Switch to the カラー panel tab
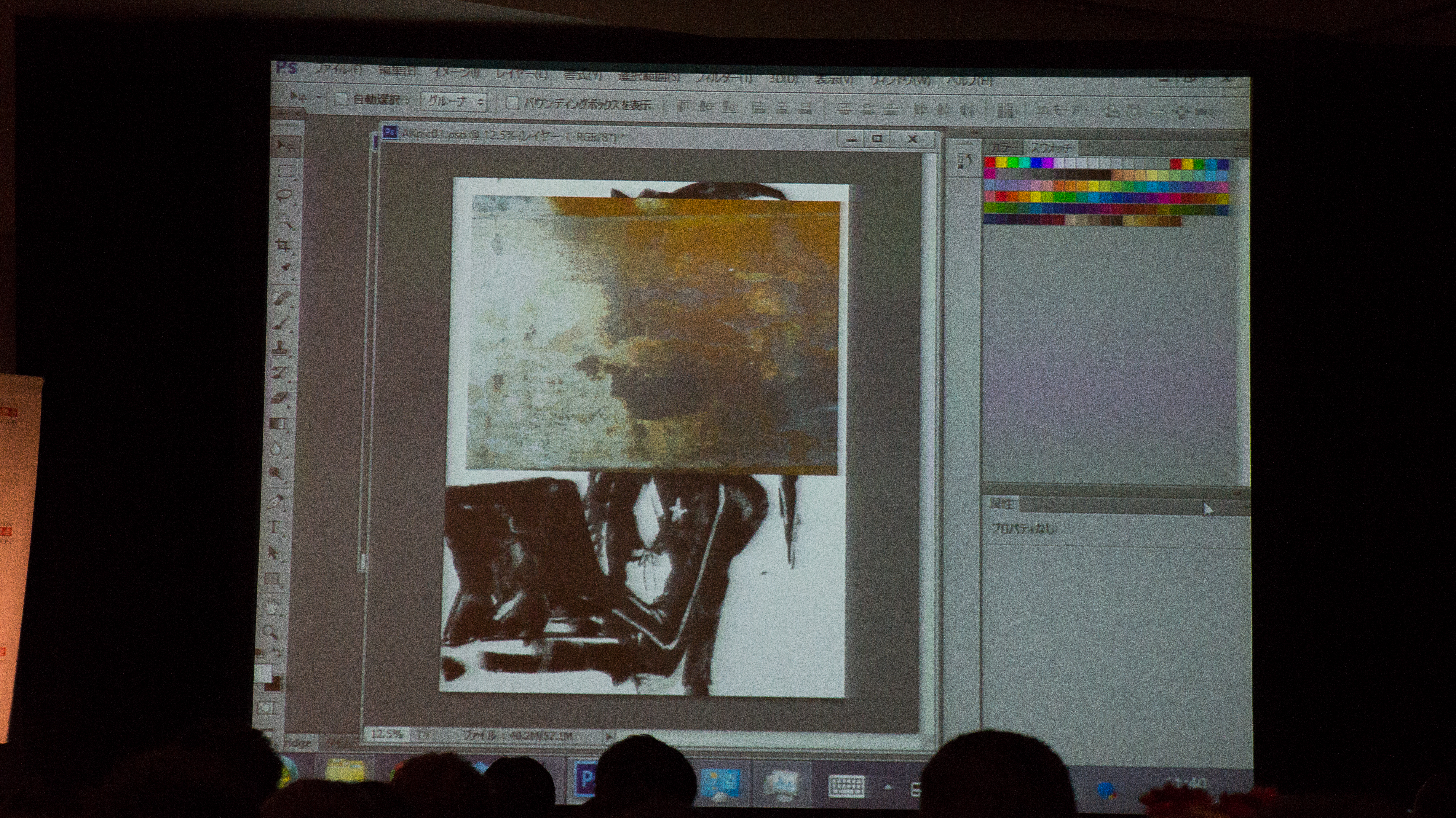 (x=1004, y=148)
